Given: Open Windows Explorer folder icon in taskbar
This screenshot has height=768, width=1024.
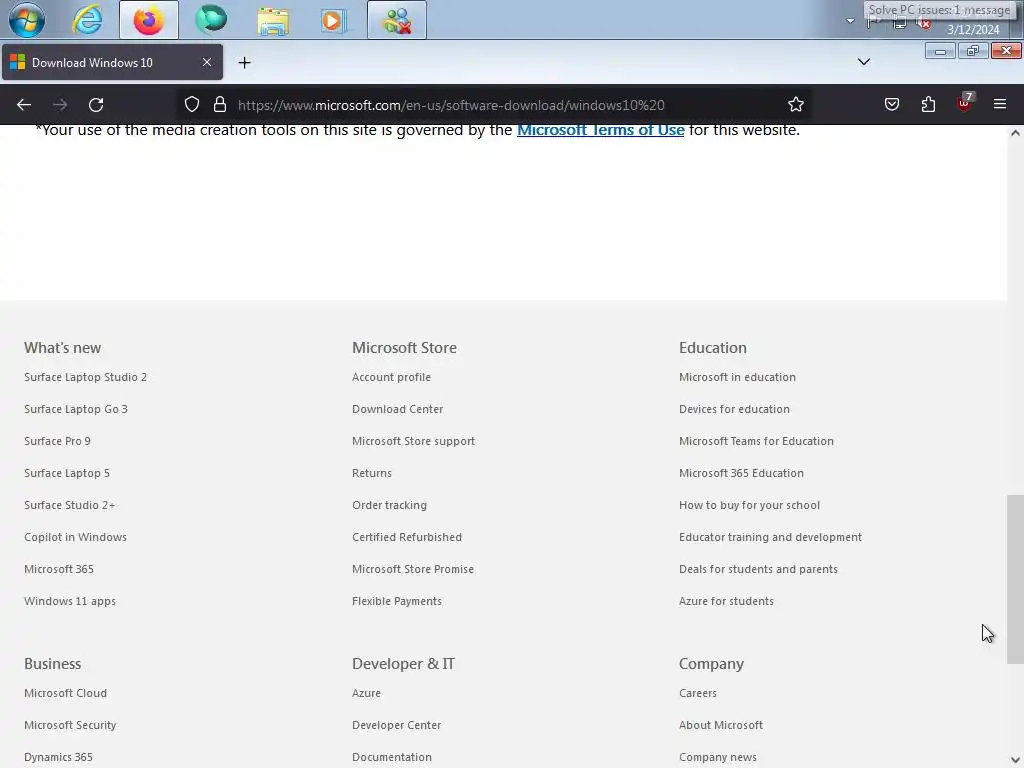Looking at the screenshot, I should point(273,21).
